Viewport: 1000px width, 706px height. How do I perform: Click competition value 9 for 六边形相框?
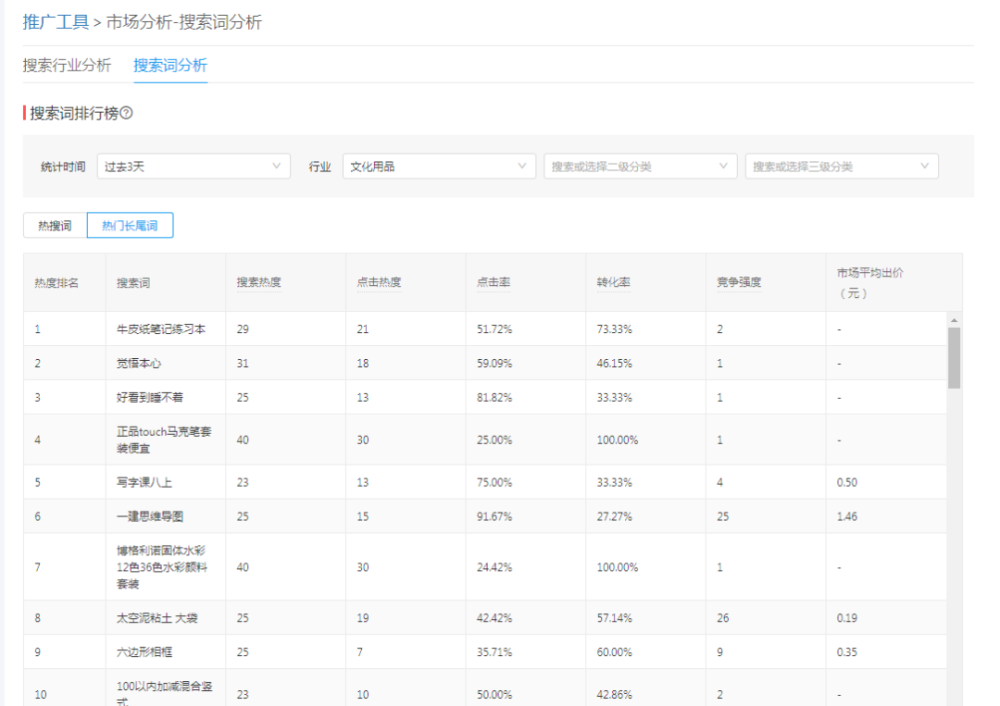(x=720, y=652)
